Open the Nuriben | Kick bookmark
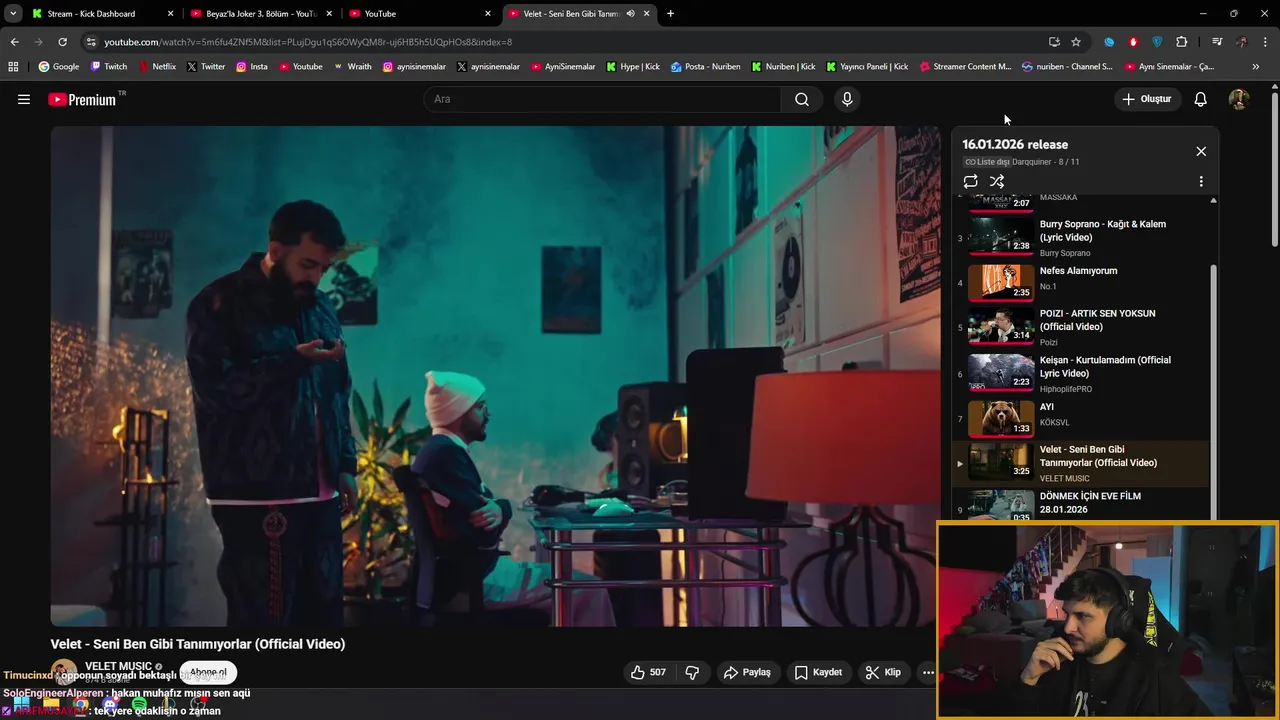Image resolution: width=1280 pixels, height=720 pixels. pos(783,67)
